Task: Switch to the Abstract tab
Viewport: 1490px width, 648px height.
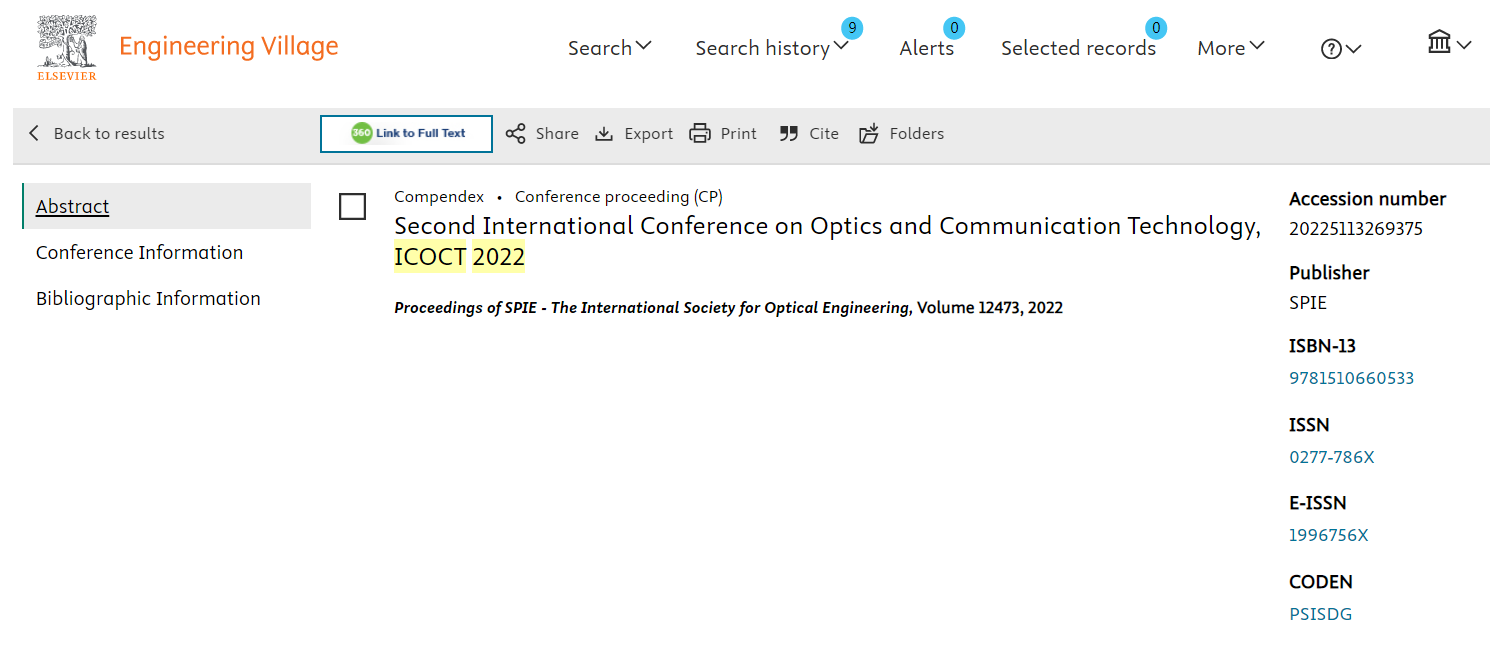Action: pos(167,206)
